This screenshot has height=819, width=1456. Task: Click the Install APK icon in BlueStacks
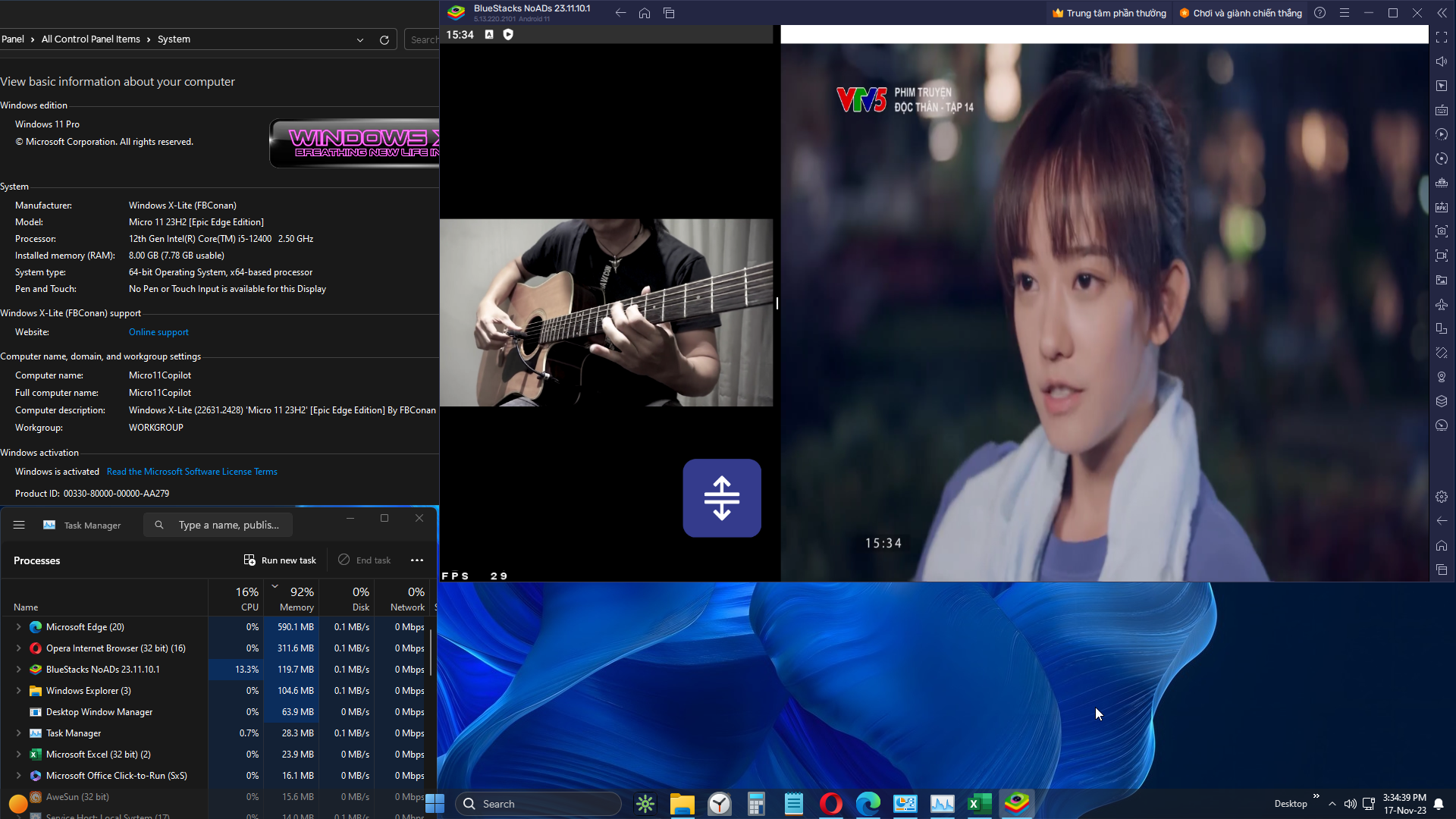pos(1442,207)
